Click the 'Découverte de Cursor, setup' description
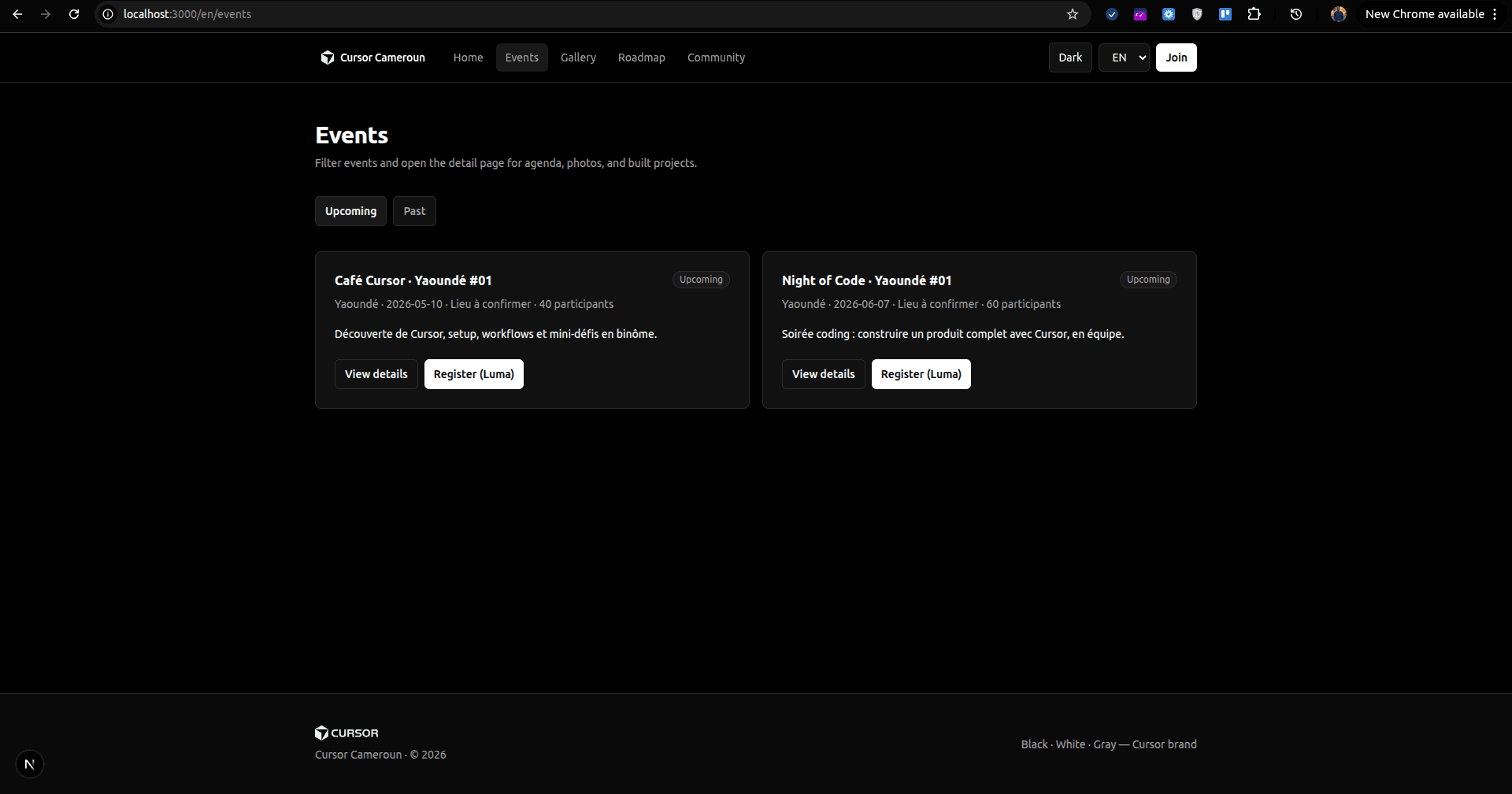 coord(495,334)
